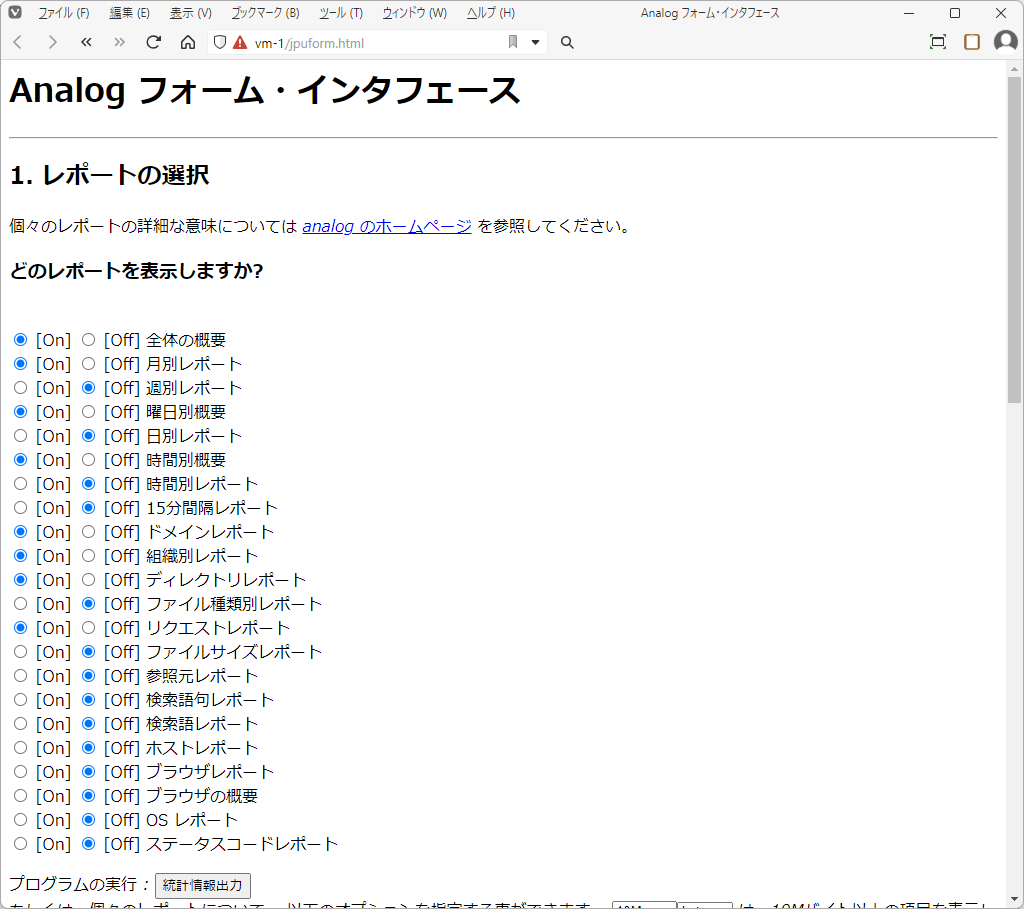Screen dimensions: 1024x909
Task: Go to the home page
Action: click(x=188, y=42)
